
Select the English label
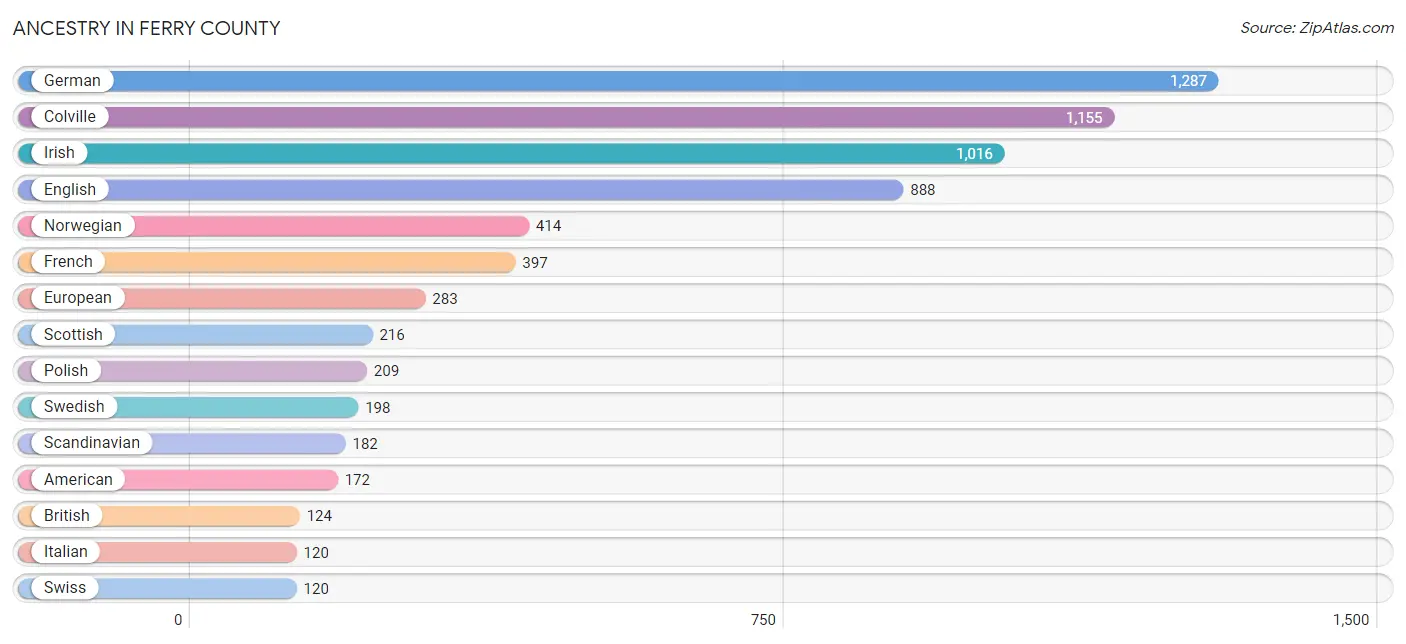click(x=70, y=190)
